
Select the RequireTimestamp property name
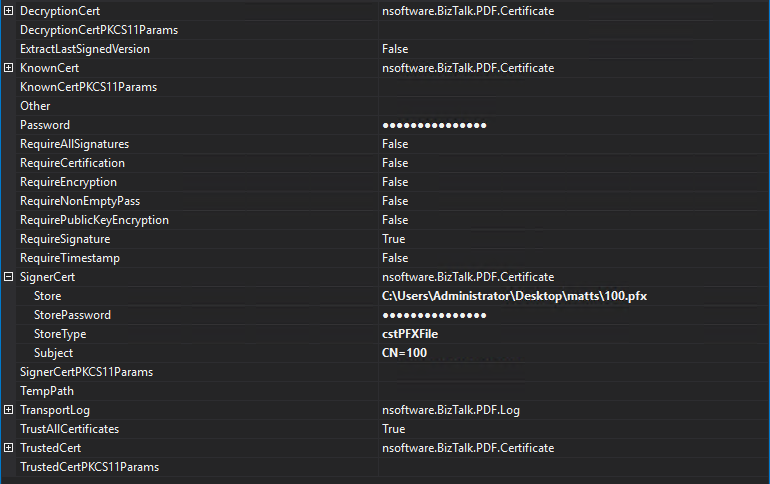(x=70, y=258)
